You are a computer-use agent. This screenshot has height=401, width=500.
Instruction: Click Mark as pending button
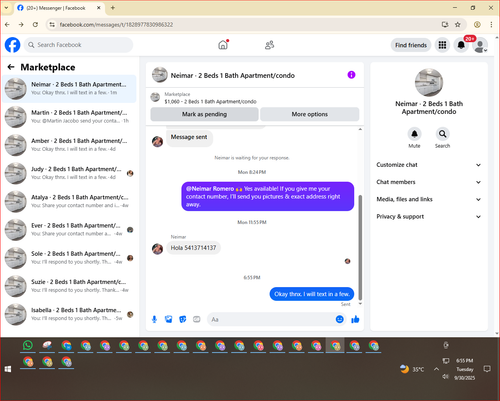pyautogui.click(x=204, y=114)
